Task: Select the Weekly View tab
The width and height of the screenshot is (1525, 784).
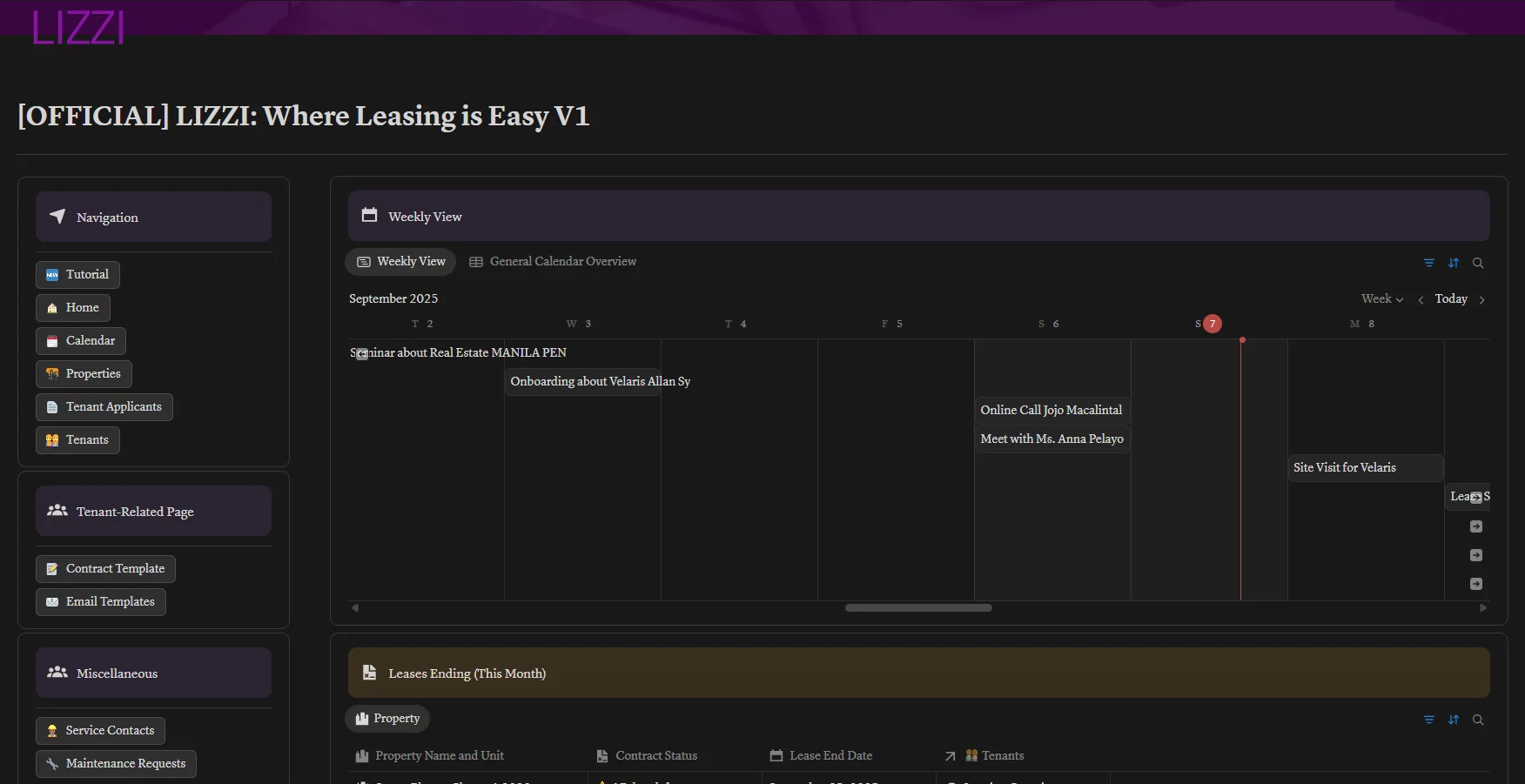Action: point(400,262)
